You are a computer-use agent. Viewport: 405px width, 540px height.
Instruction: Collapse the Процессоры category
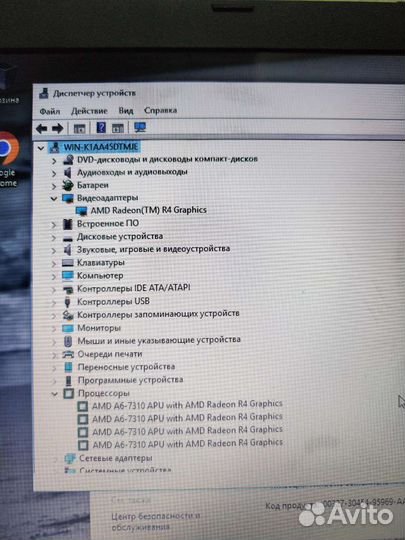[54, 394]
